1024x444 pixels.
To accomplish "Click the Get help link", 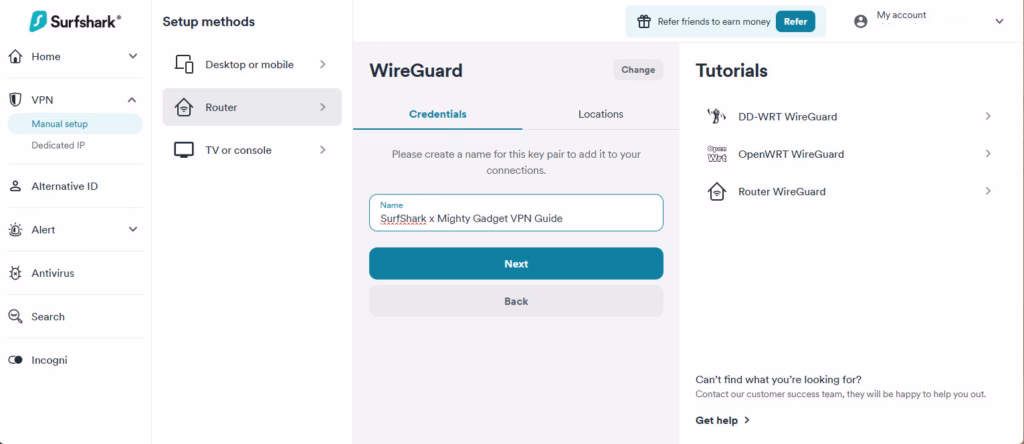I will pyautogui.click(x=722, y=421).
